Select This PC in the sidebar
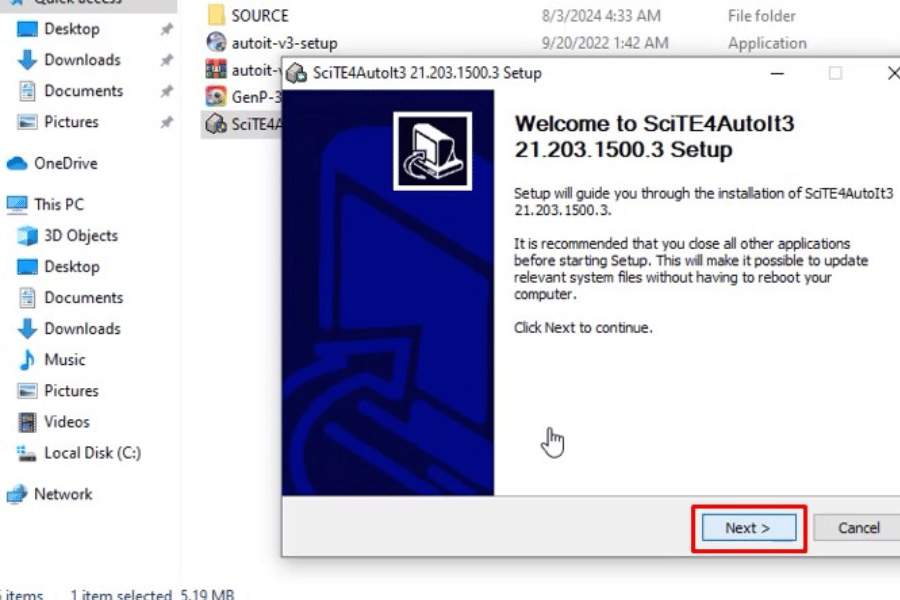Image resolution: width=900 pixels, height=600 pixels. tap(59, 204)
